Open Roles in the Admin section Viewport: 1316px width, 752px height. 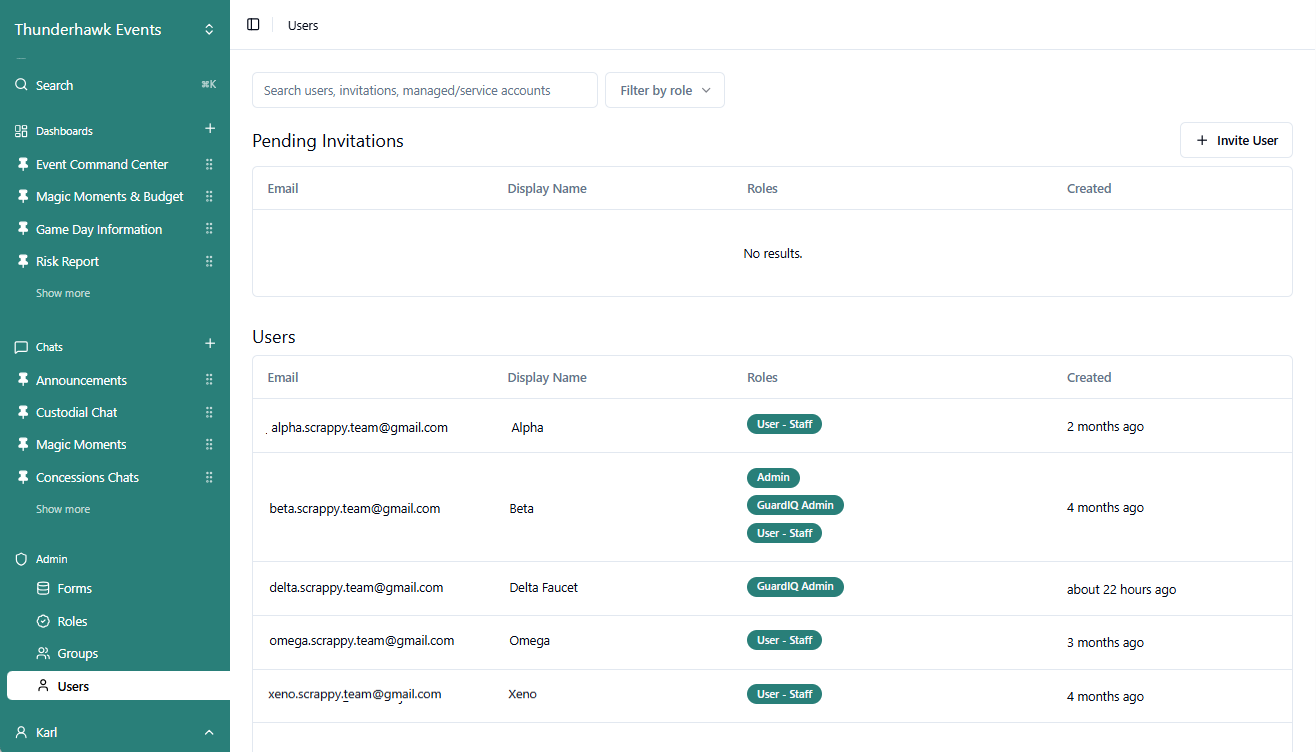[x=72, y=622]
